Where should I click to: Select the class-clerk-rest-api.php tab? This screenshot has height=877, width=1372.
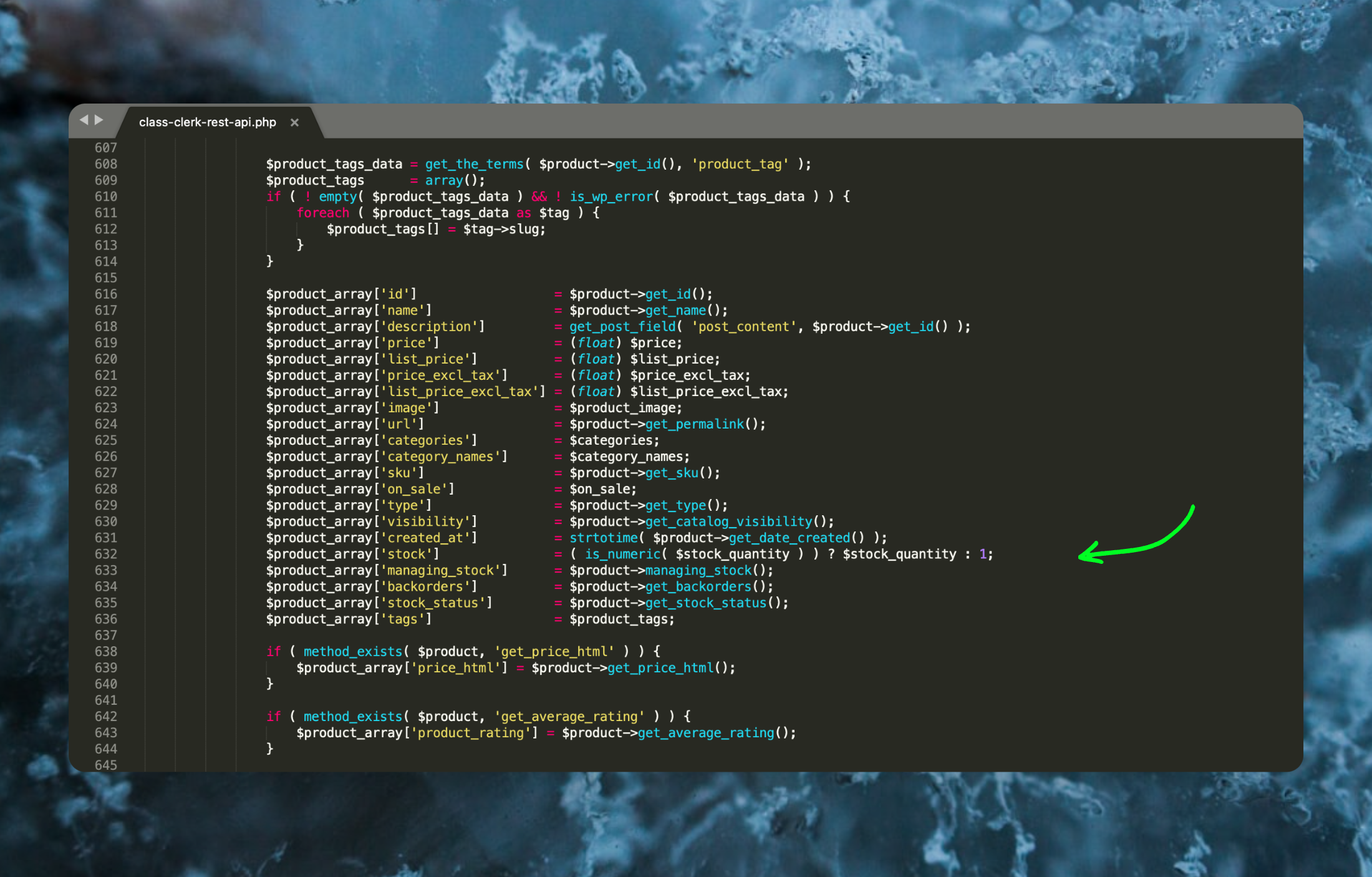coord(207,122)
